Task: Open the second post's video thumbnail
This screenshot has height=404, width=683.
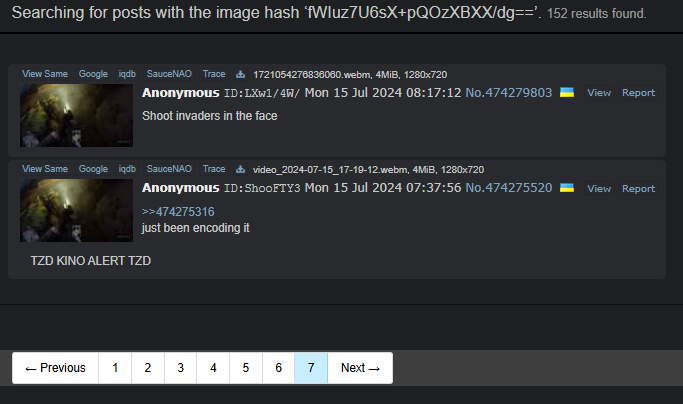Action: point(76,210)
